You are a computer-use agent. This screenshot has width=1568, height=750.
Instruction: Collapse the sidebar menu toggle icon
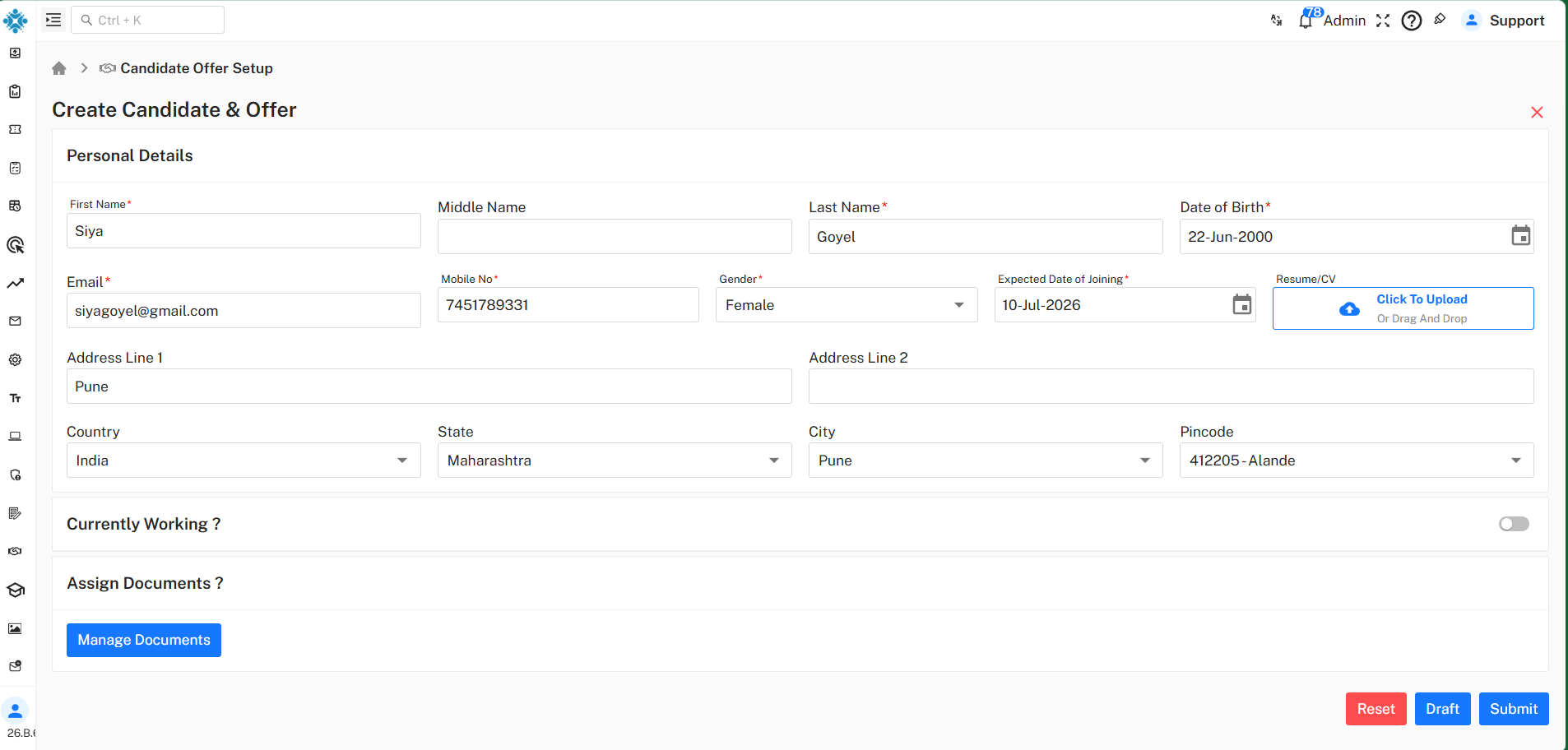pyautogui.click(x=53, y=20)
